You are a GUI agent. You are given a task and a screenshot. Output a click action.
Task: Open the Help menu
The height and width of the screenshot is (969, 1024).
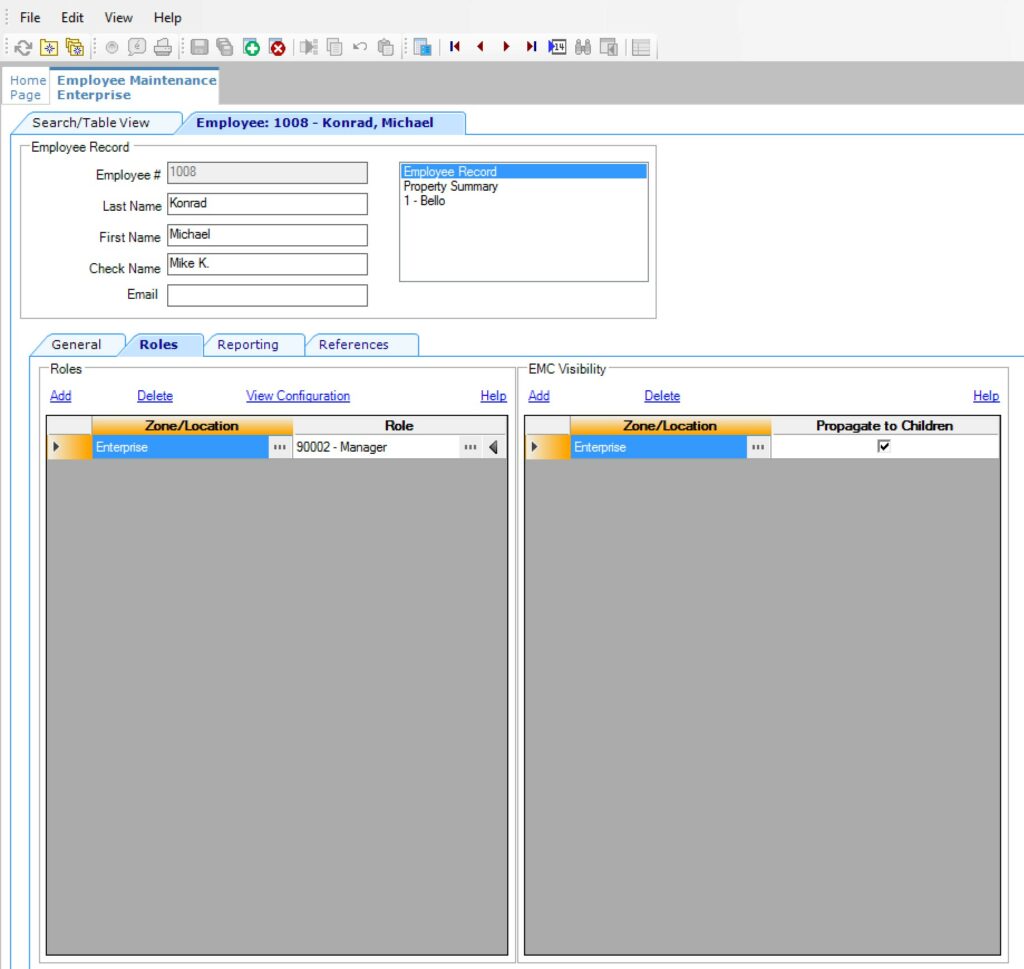coord(167,18)
